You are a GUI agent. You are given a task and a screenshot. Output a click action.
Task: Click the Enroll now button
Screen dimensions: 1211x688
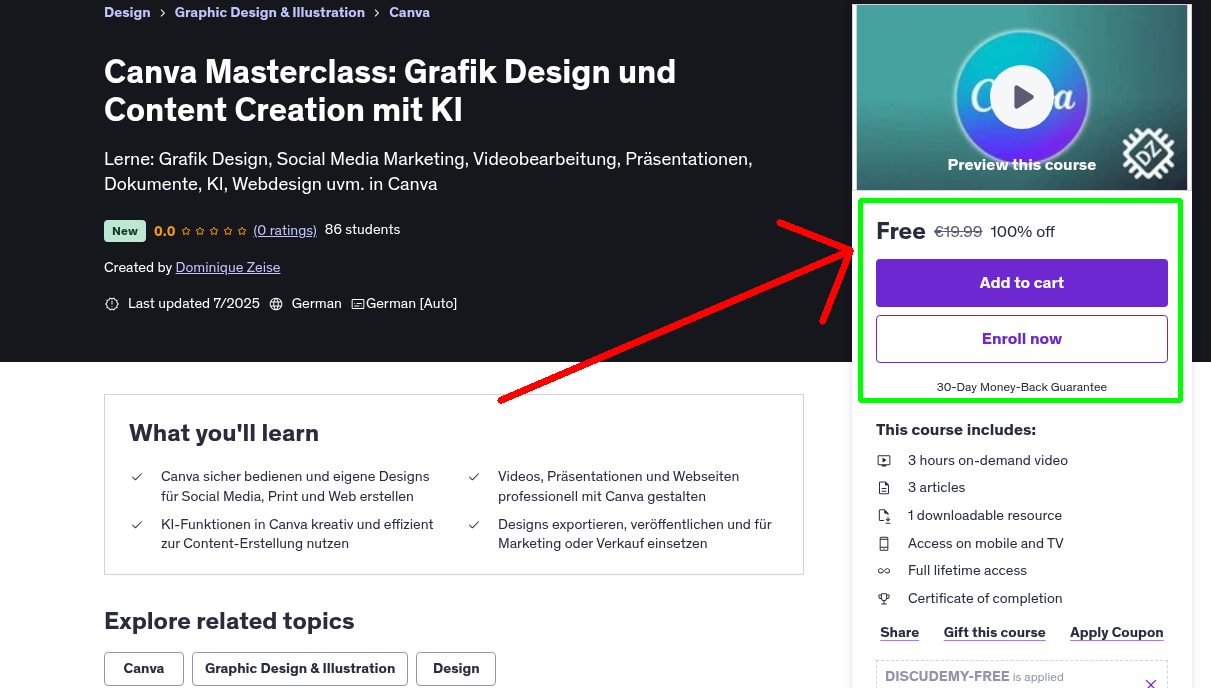click(x=1021, y=338)
